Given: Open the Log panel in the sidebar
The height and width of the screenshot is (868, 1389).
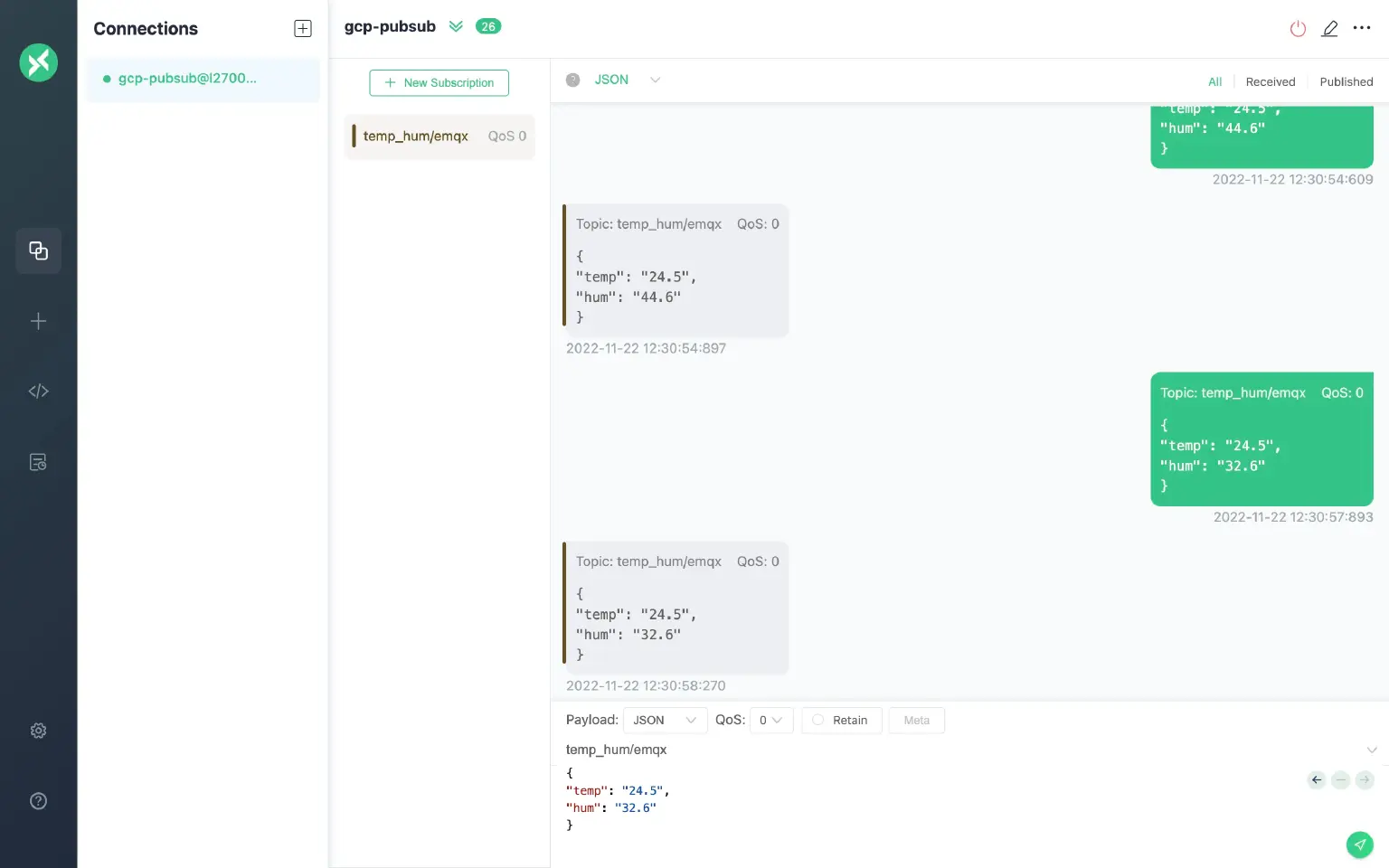Looking at the screenshot, I should tap(38, 461).
